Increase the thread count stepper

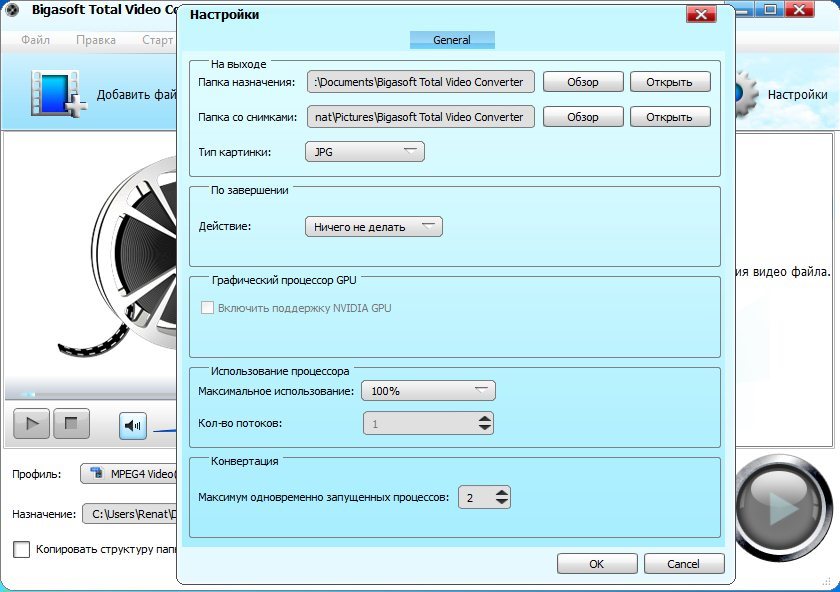click(x=485, y=418)
